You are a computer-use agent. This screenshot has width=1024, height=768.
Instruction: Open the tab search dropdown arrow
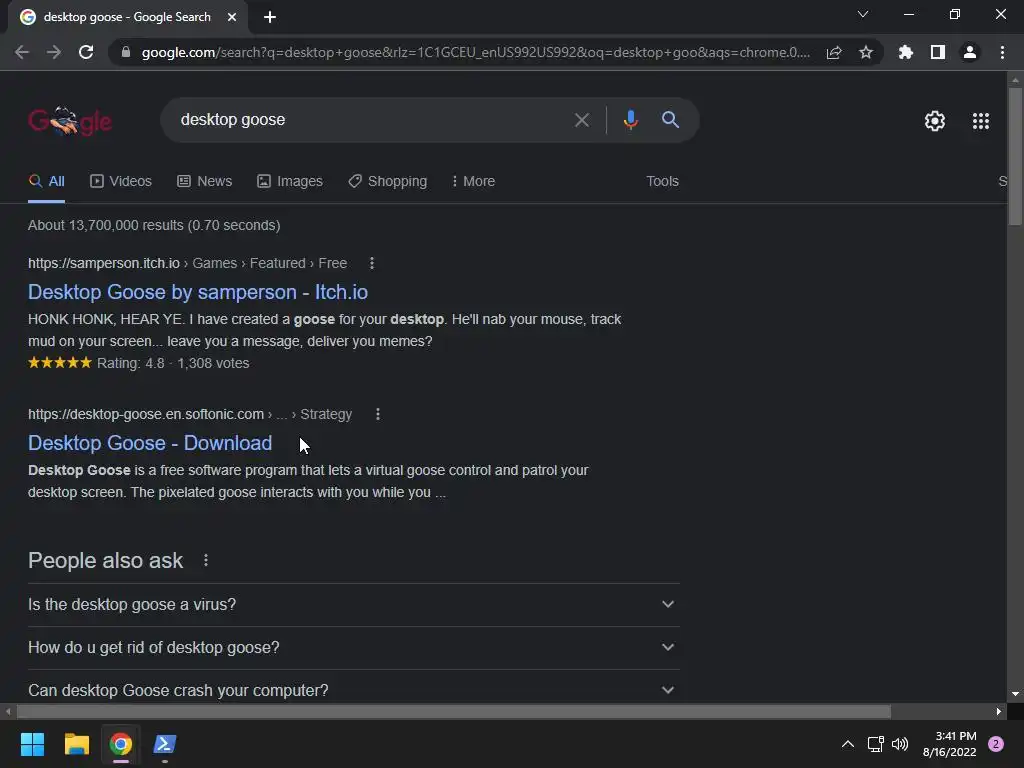tap(863, 14)
